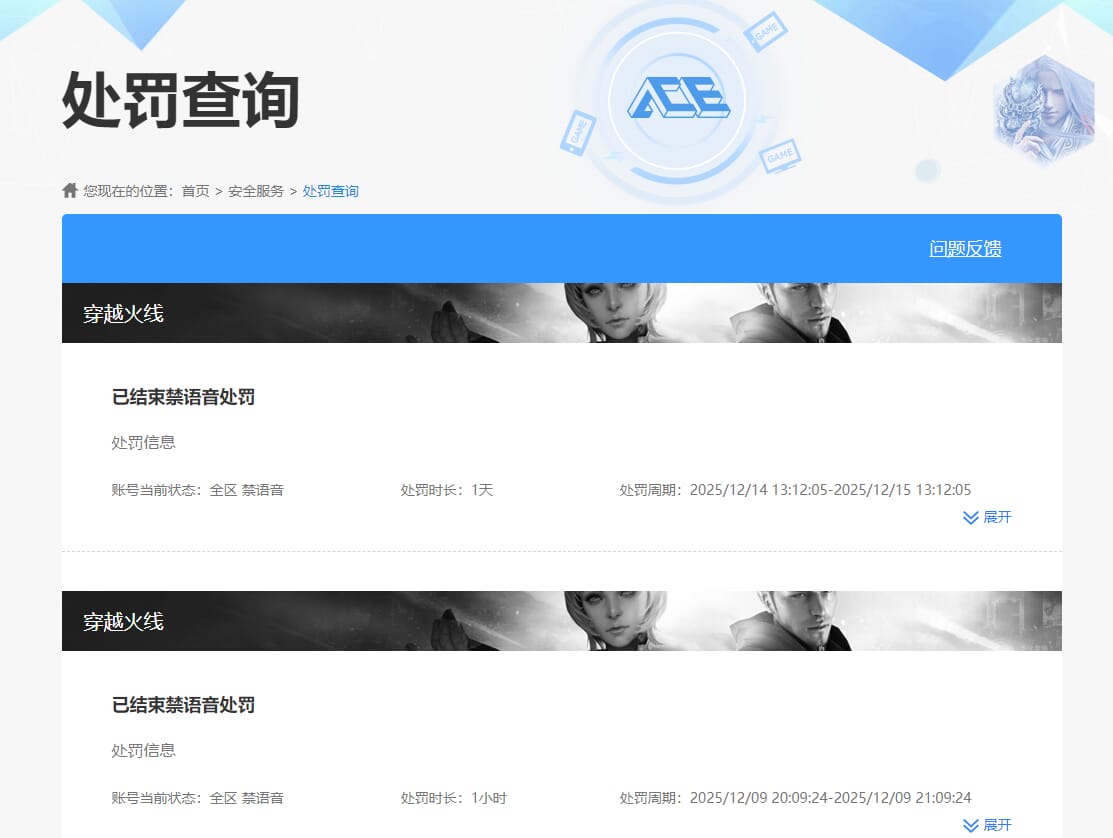Click 处罚时长：1天 text
The height and width of the screenshot is (838, 1113).
[x=446, y=490]
